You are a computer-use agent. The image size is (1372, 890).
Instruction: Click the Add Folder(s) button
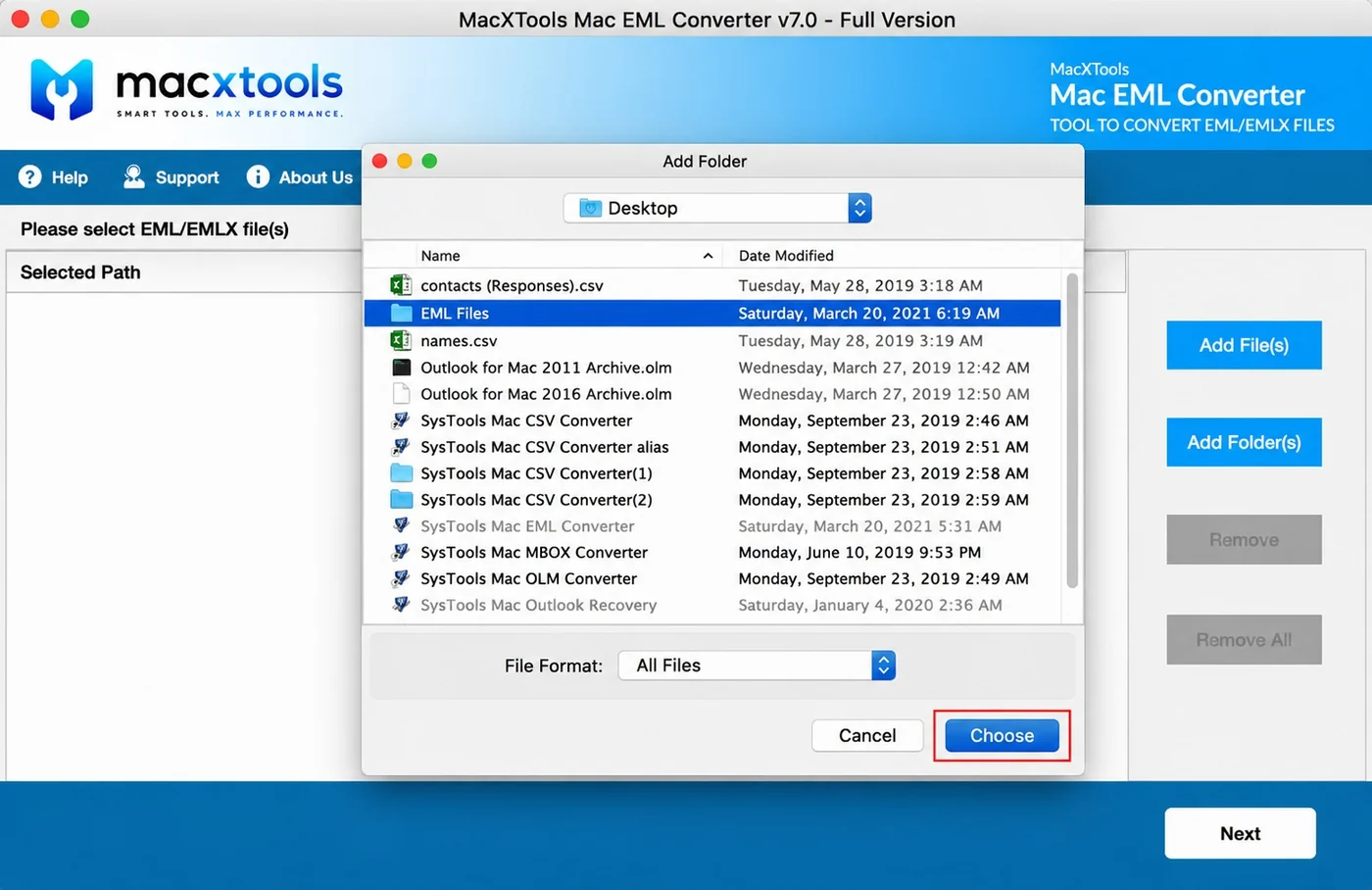[x=1244, y=442]
